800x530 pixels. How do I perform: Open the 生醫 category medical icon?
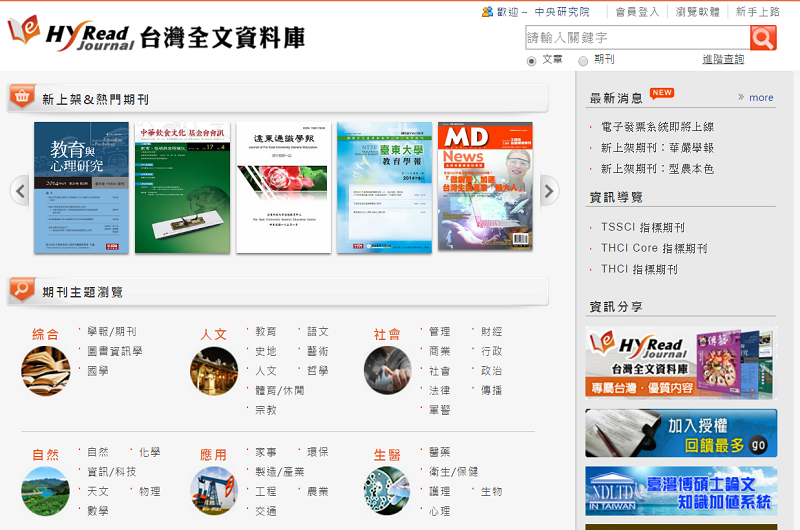pyautogui.click(x=387, y=490)
